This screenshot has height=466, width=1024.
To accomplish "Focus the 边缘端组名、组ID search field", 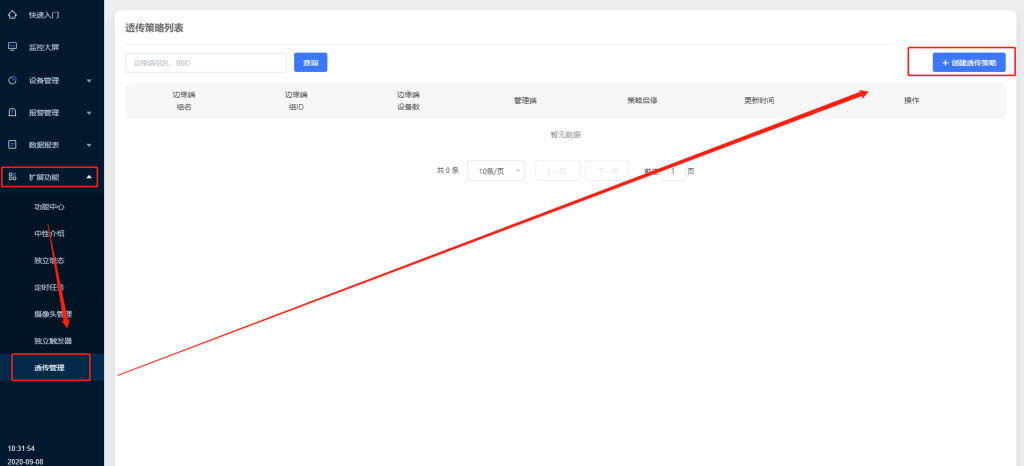I will (x=206, y=63).
